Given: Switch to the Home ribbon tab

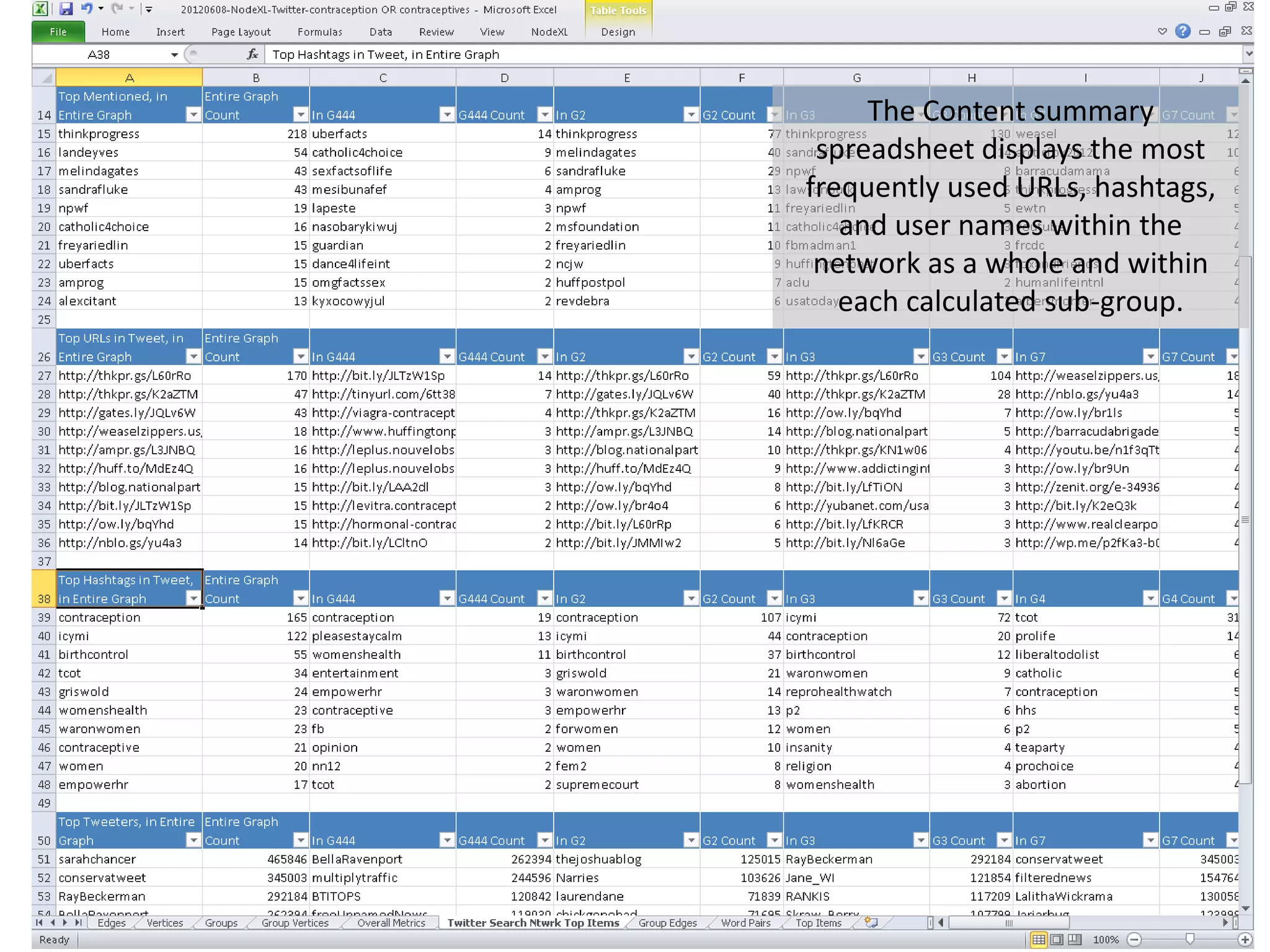Looking at the screenshot, I should pos(116,32).
